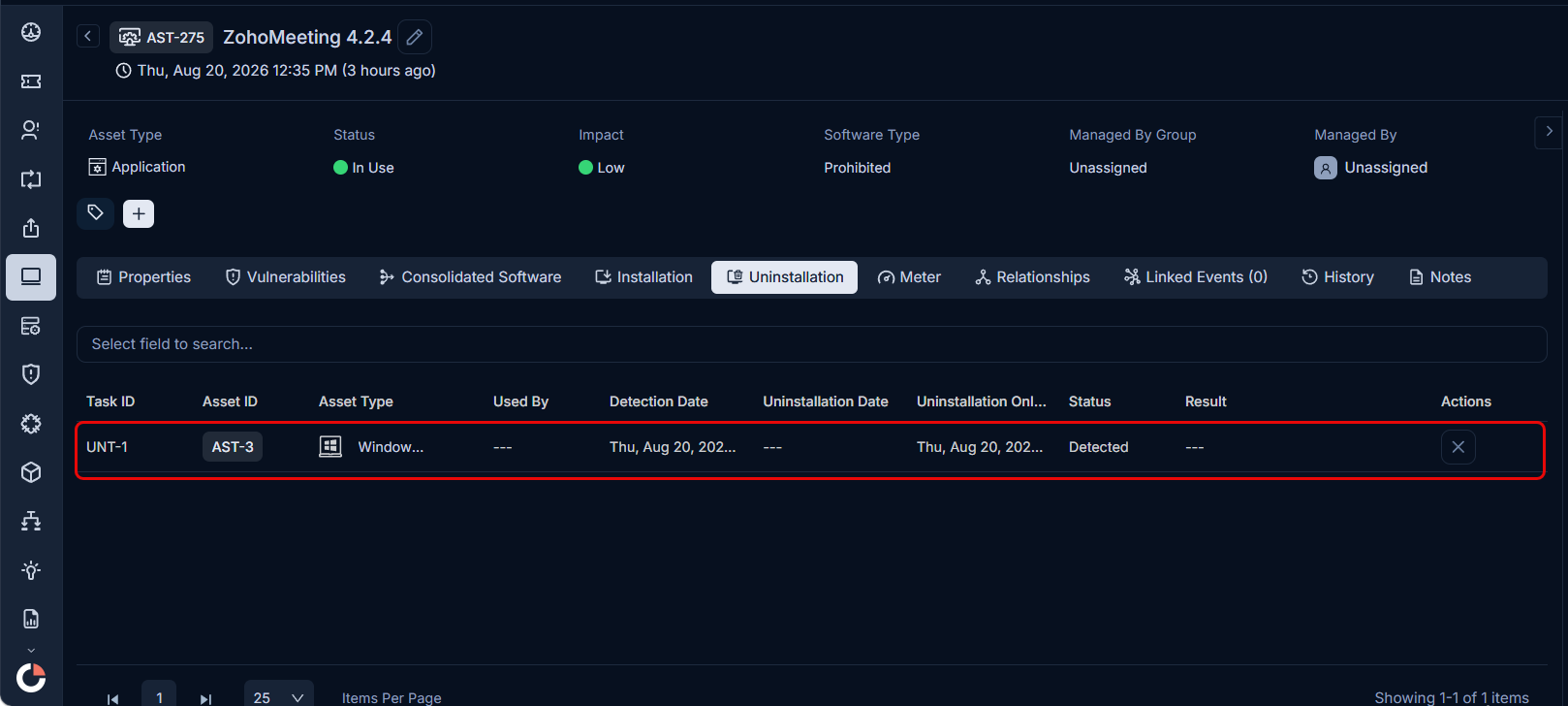Open the Notes tab
1568x706 pixels.
tap(1440, 277)
